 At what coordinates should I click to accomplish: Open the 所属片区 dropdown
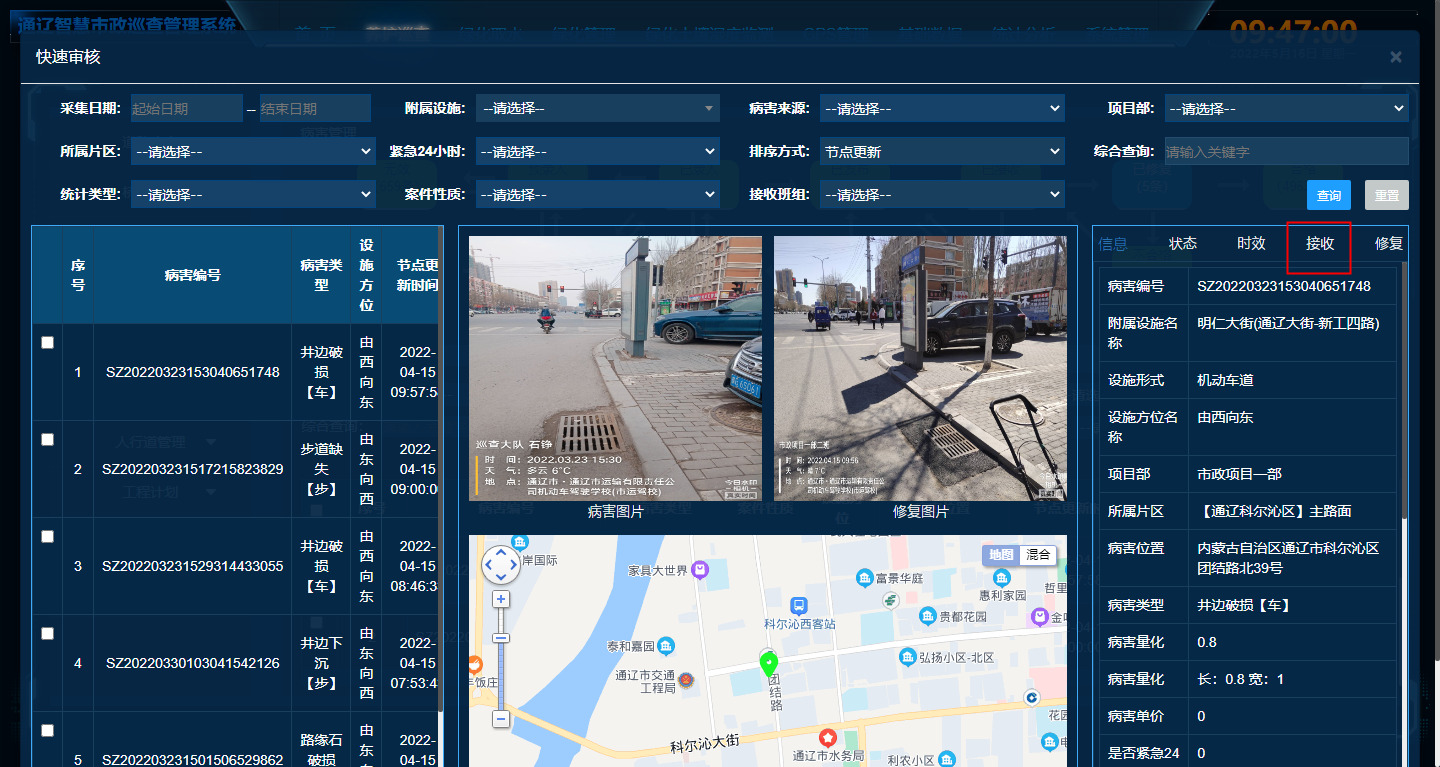click(x=253, y=152)
